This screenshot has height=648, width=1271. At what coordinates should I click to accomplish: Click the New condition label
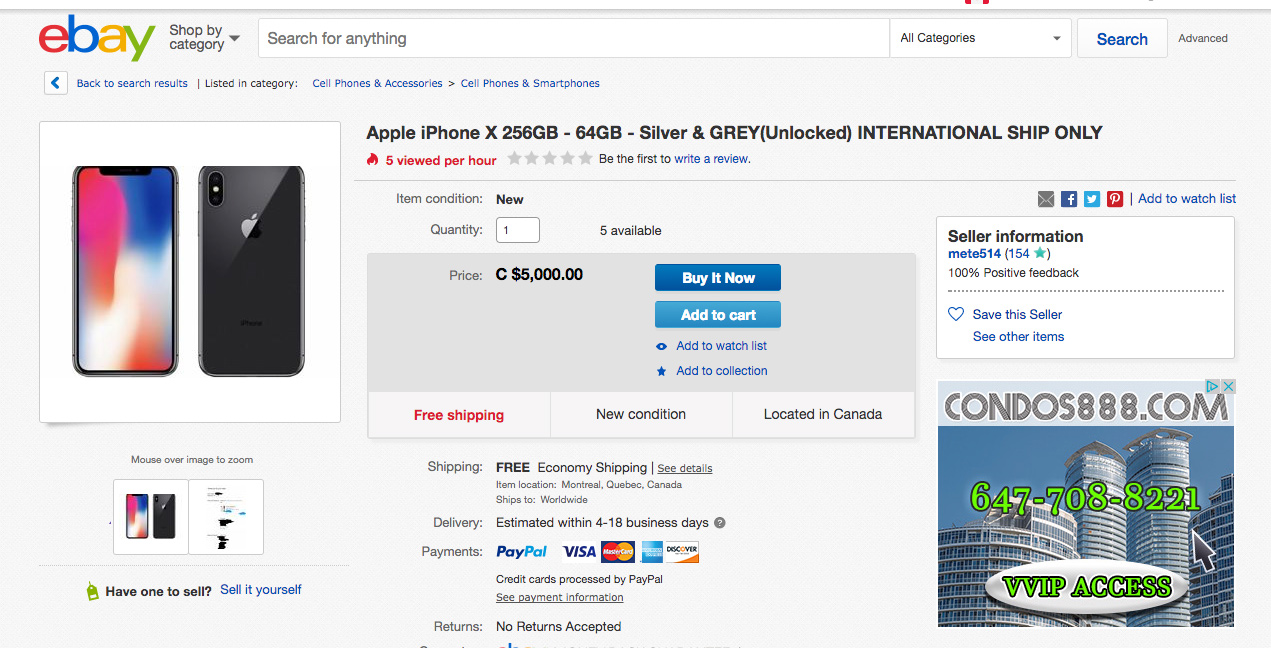[x=641, y=414]
